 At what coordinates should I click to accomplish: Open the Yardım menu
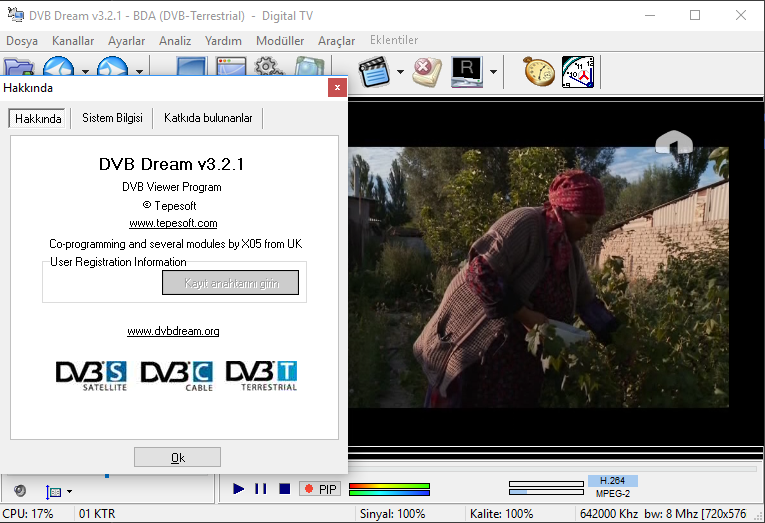(223, 41)
